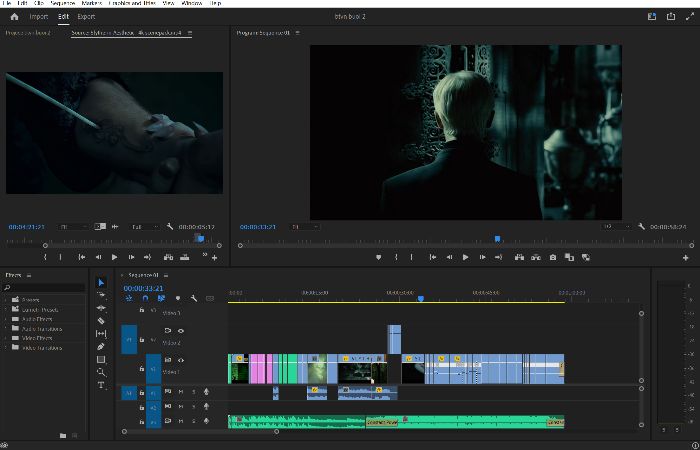Expand the Audio Effects folder

[x=6, y=319]
